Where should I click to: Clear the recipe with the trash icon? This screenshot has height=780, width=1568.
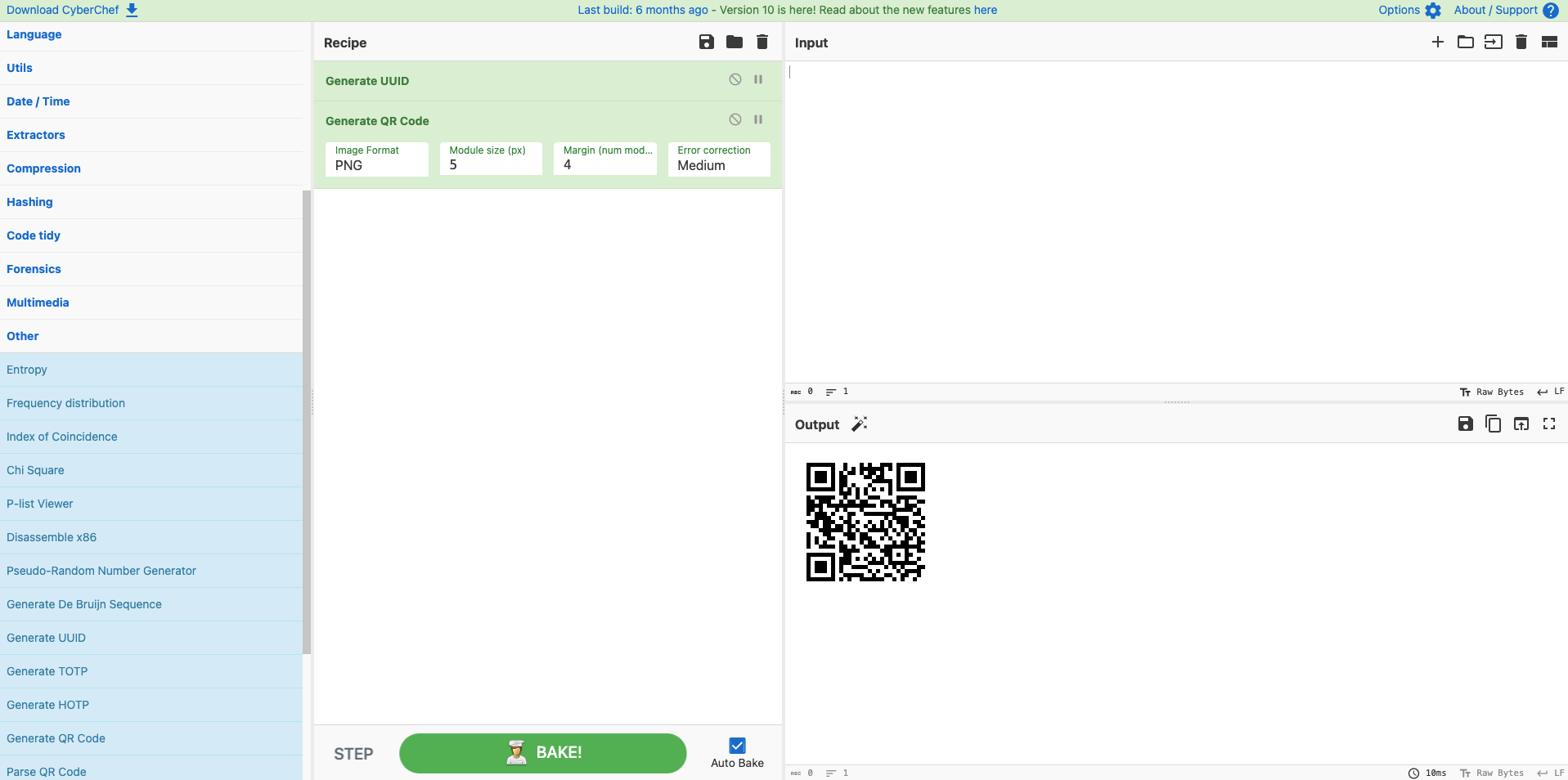762,43
